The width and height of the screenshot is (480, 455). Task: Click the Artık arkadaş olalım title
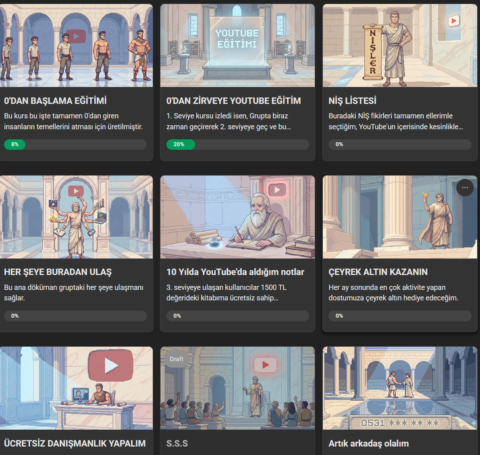click(x=368, y=443)
